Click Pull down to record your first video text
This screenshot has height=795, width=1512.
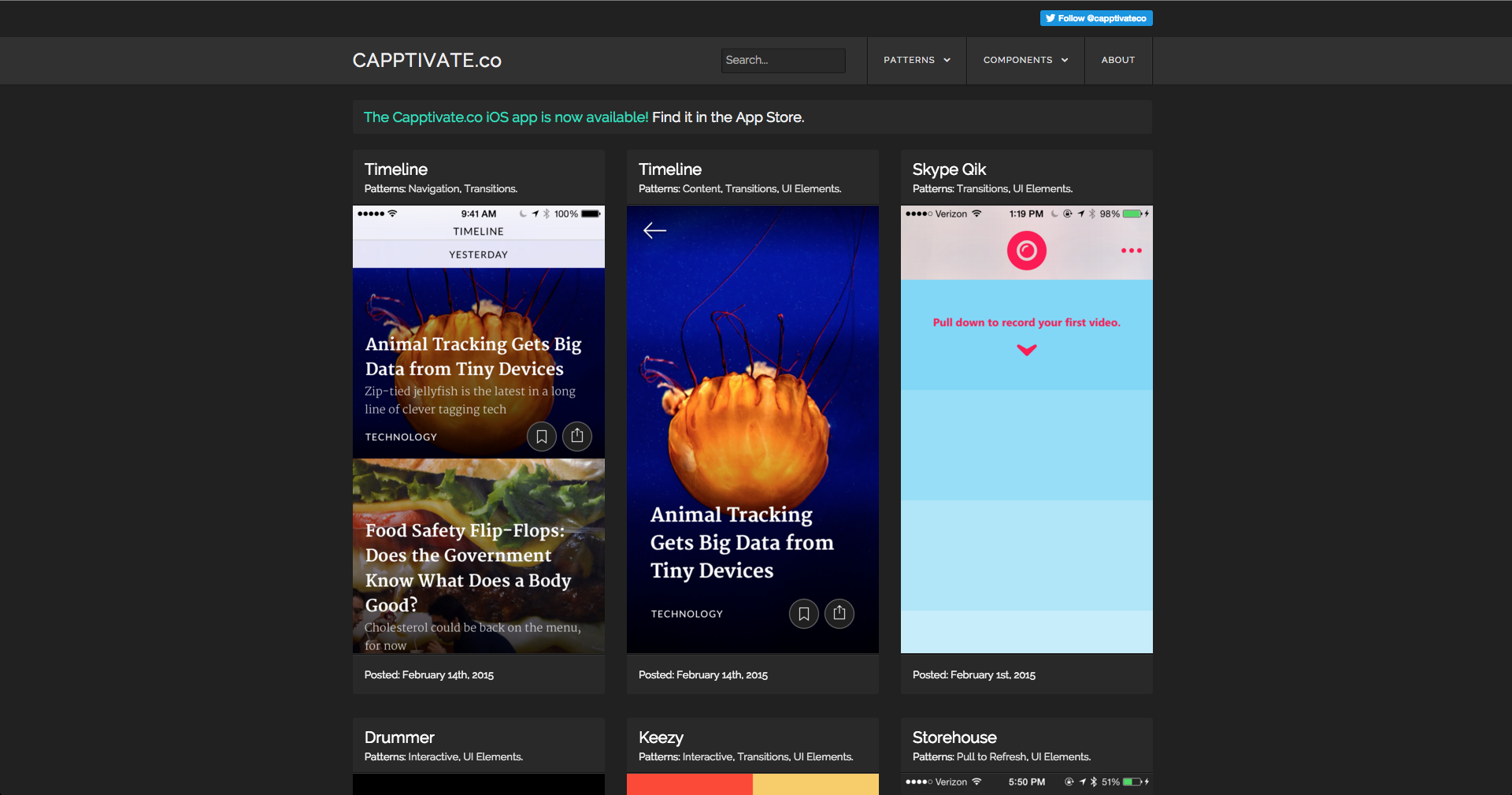[x=1027, y=322]
